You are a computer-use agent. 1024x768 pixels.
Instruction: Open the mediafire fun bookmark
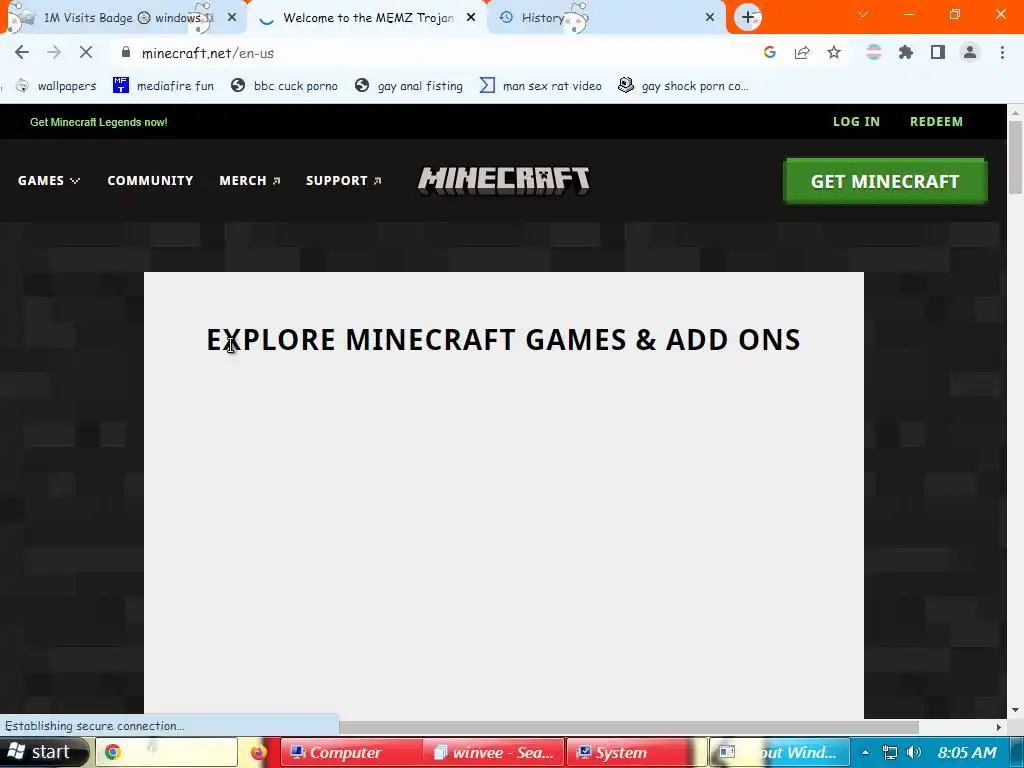pyautogui.click(x=164, y=86)
